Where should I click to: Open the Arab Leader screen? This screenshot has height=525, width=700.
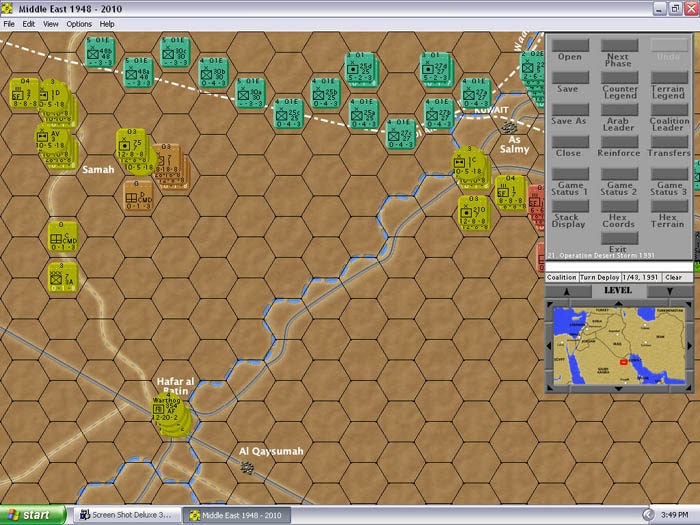(x=619, y=109)
